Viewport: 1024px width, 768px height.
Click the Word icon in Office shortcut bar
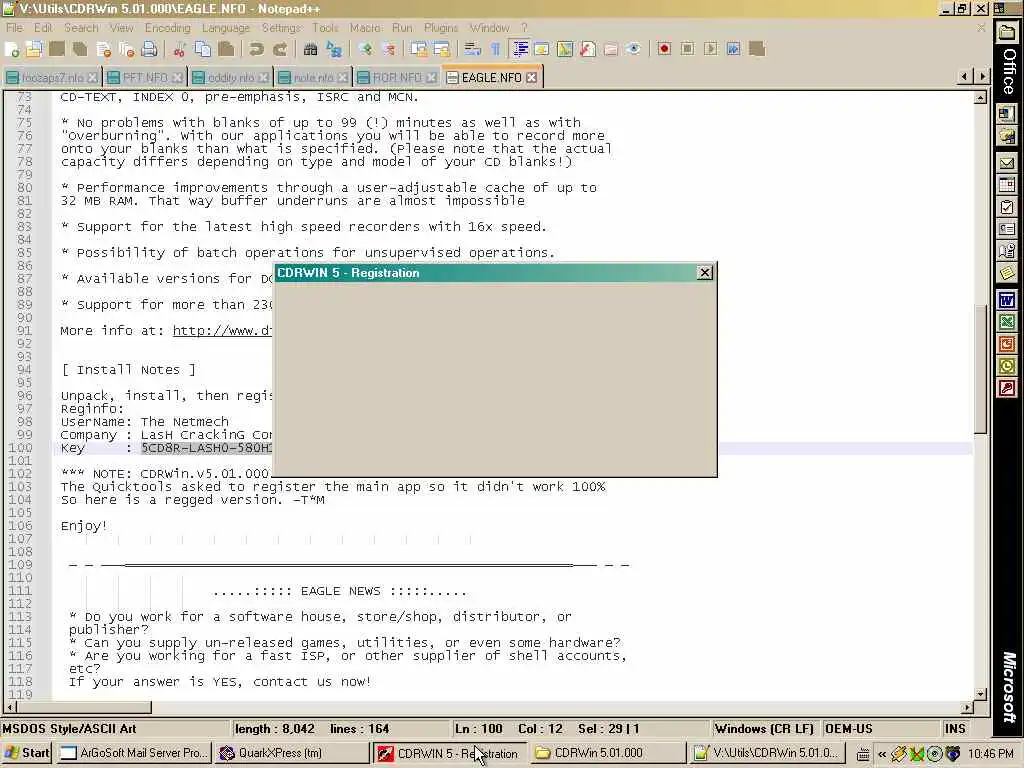(1006, 300)
